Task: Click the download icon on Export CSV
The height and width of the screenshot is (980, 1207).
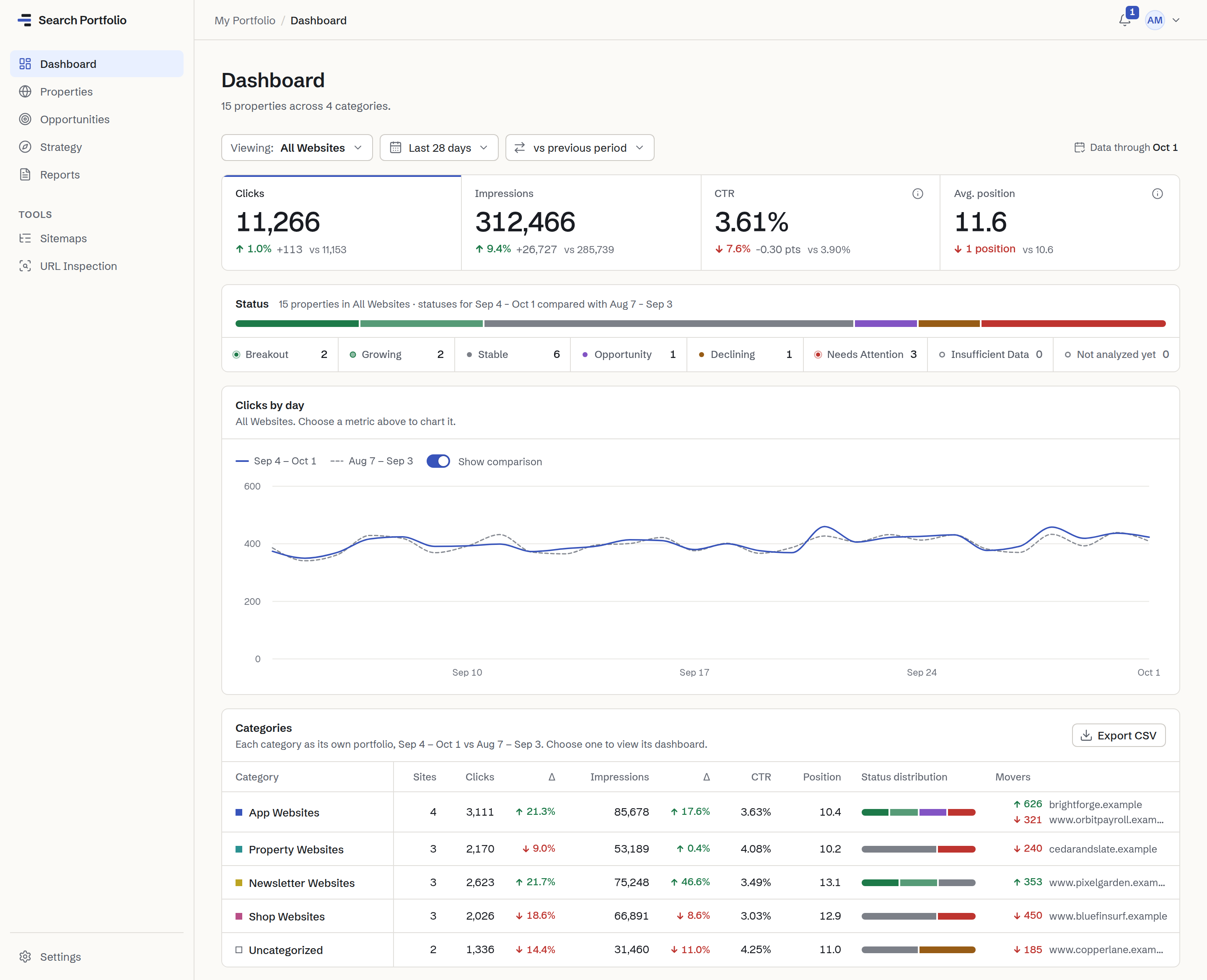Action: coord(1086,735)
